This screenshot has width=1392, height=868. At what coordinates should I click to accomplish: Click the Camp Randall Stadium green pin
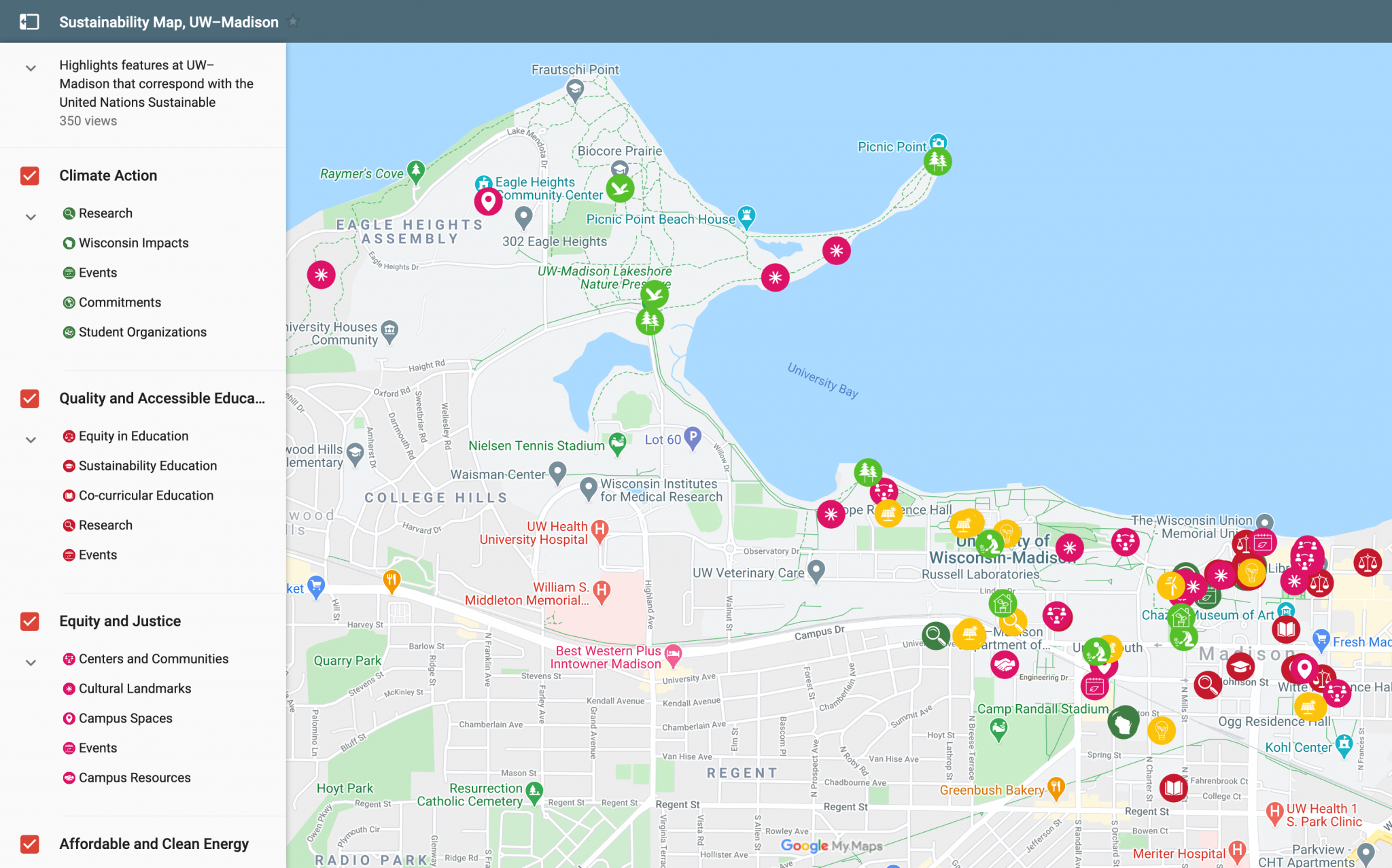click(998, 730)
